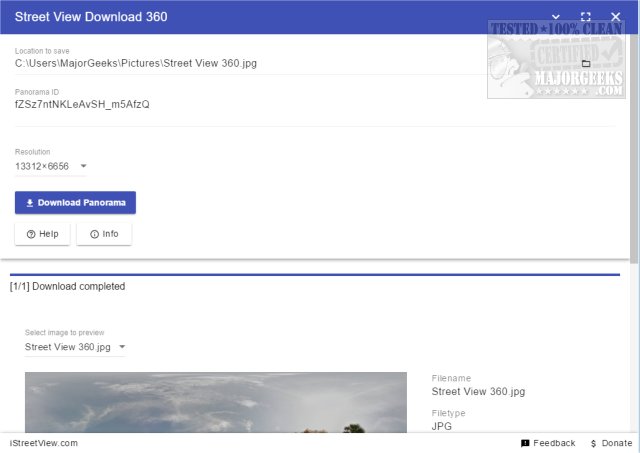Open the iStreetView.com link
The height and width of the screenshot is (453, 640).
tap(44, 443)
